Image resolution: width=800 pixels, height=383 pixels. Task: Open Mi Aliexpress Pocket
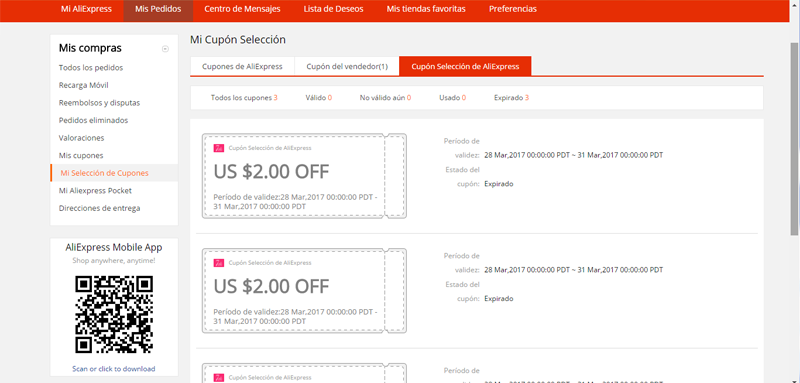[x=95, y=191]
